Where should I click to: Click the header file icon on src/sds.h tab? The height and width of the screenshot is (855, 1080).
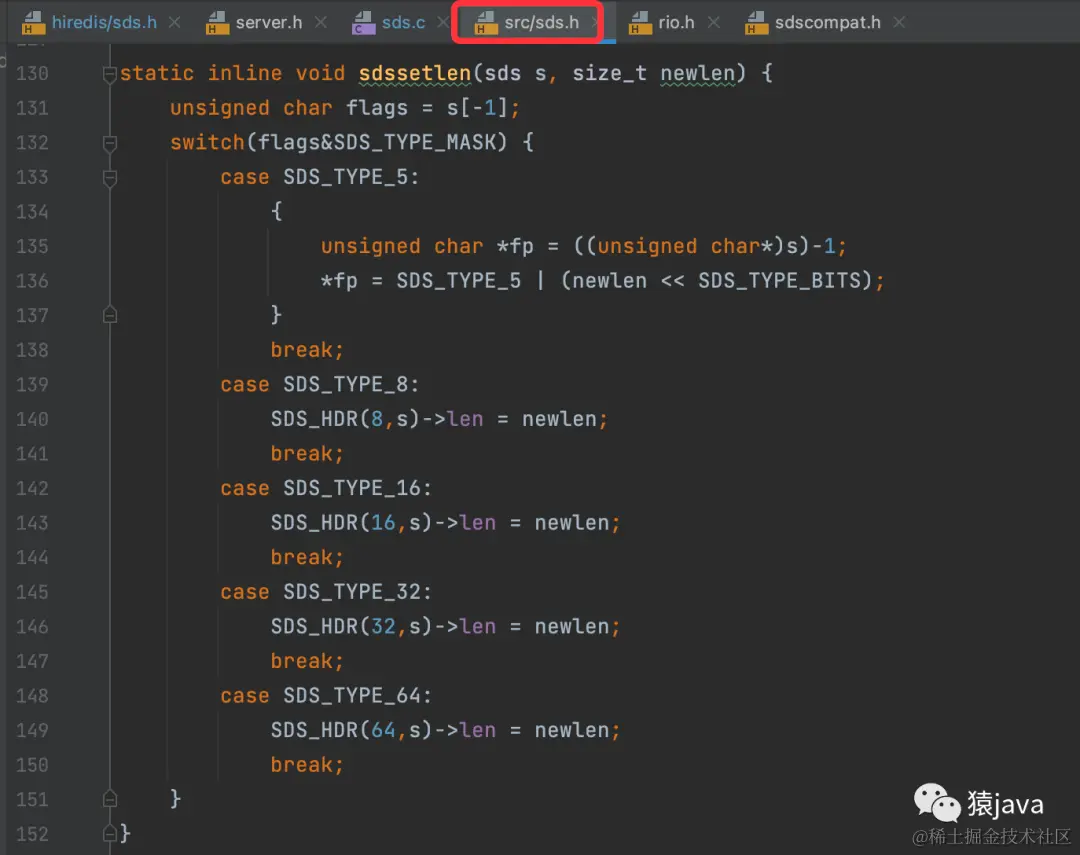486,23
